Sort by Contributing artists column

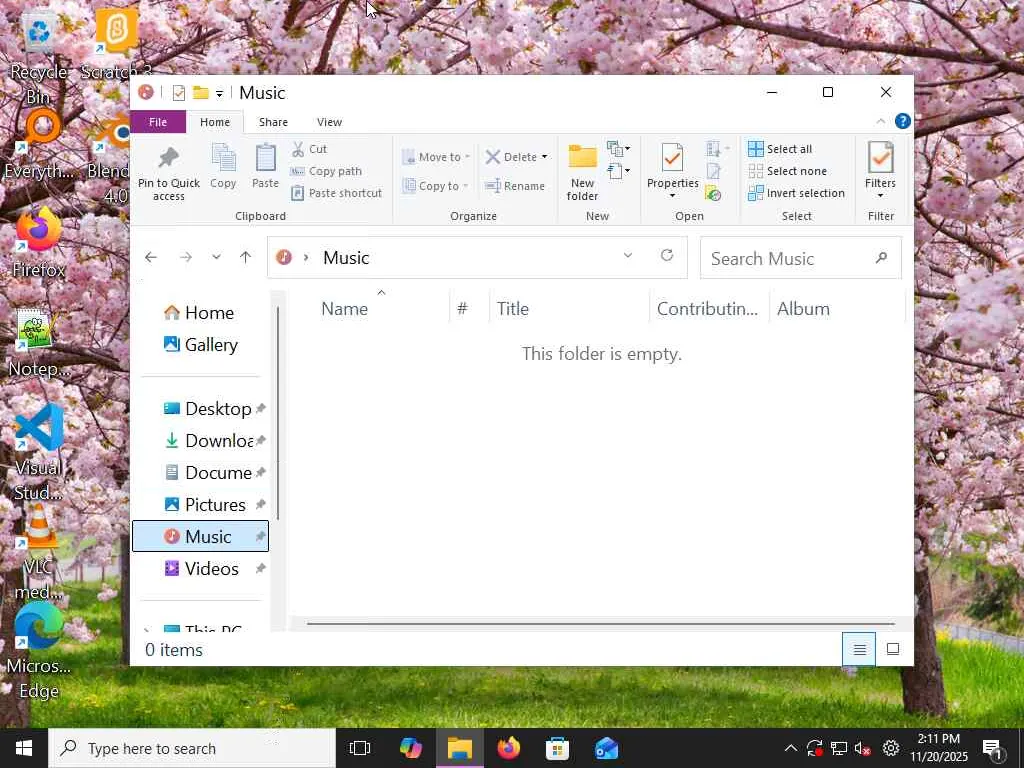click(707, 309)
